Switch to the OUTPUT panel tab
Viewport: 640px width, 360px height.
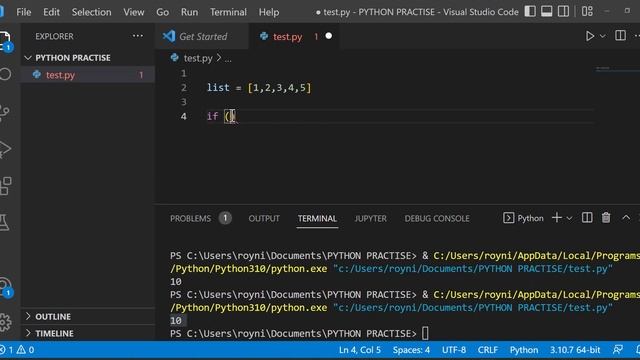point(264,218)
